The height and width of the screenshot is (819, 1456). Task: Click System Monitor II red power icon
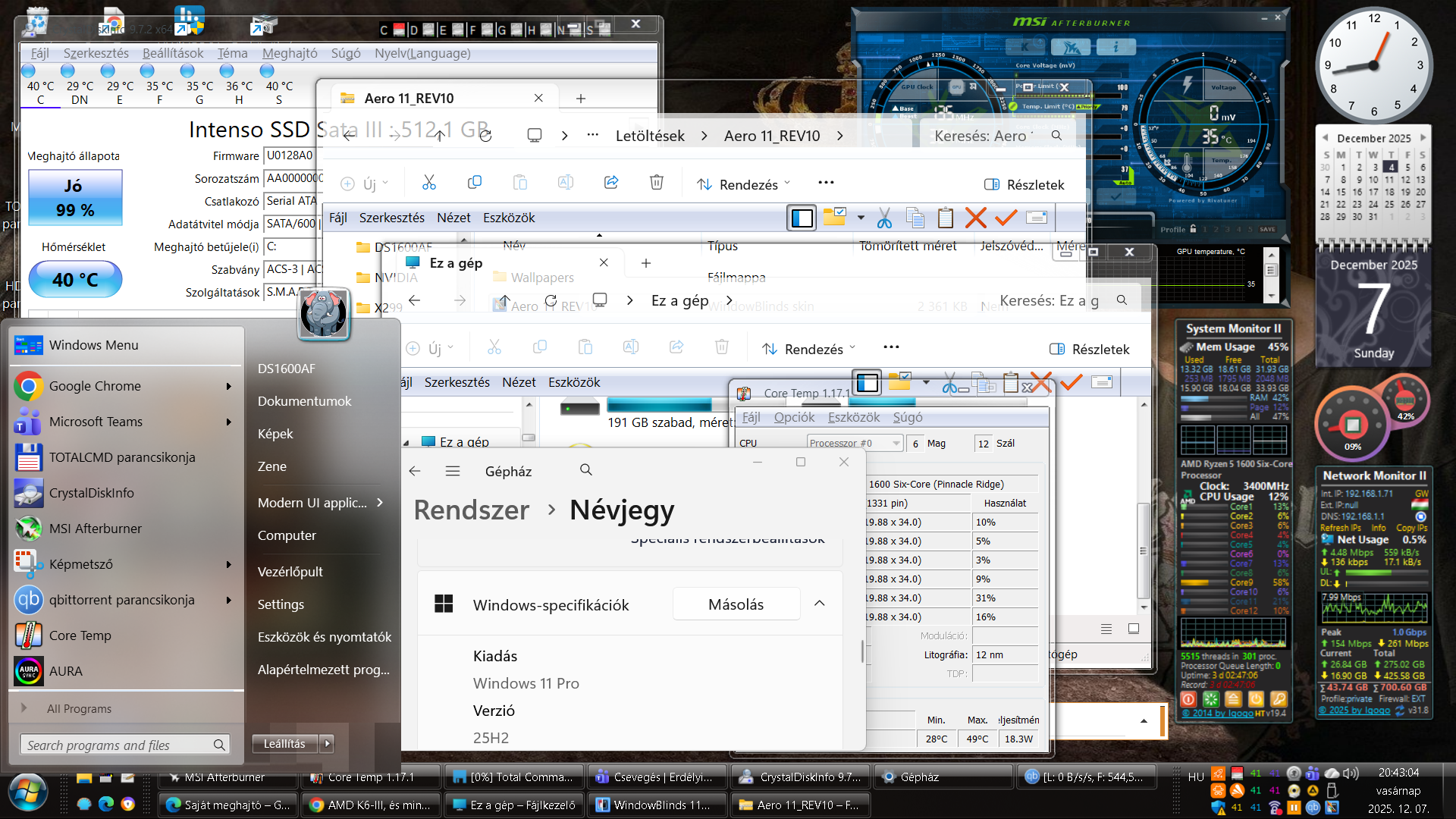1188,699
